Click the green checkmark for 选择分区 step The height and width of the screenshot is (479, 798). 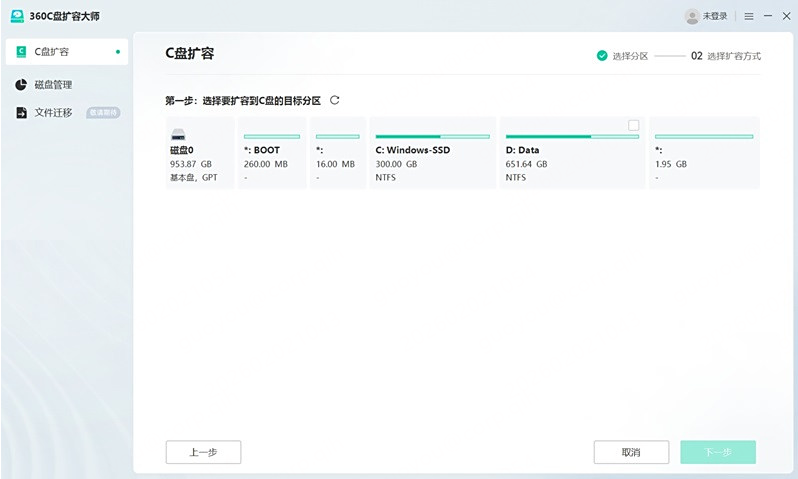[602, 55]
